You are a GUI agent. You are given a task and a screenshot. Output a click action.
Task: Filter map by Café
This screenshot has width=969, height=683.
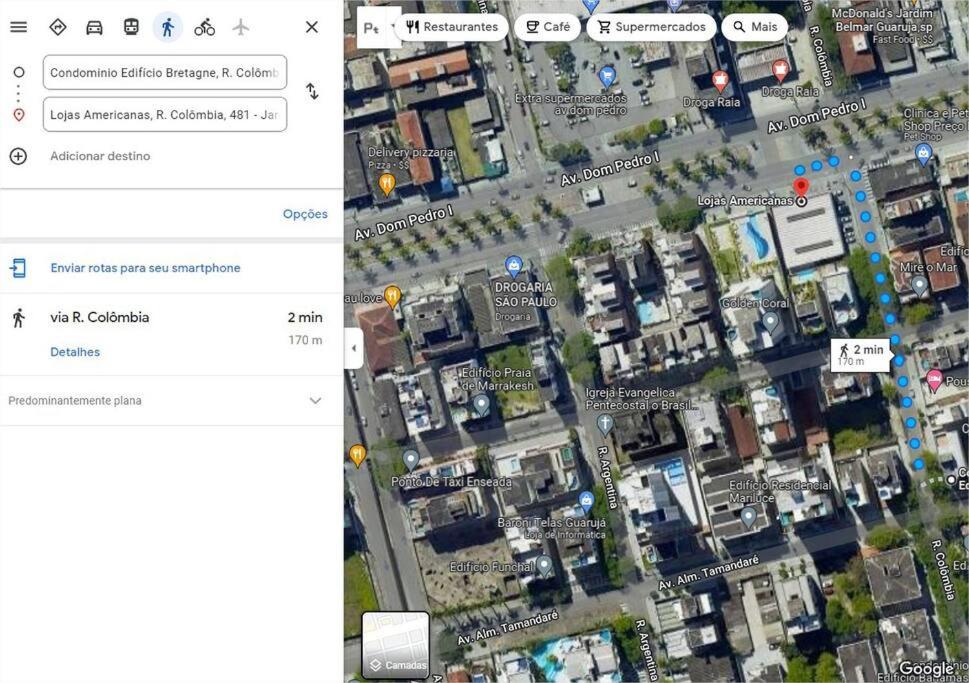548,27
